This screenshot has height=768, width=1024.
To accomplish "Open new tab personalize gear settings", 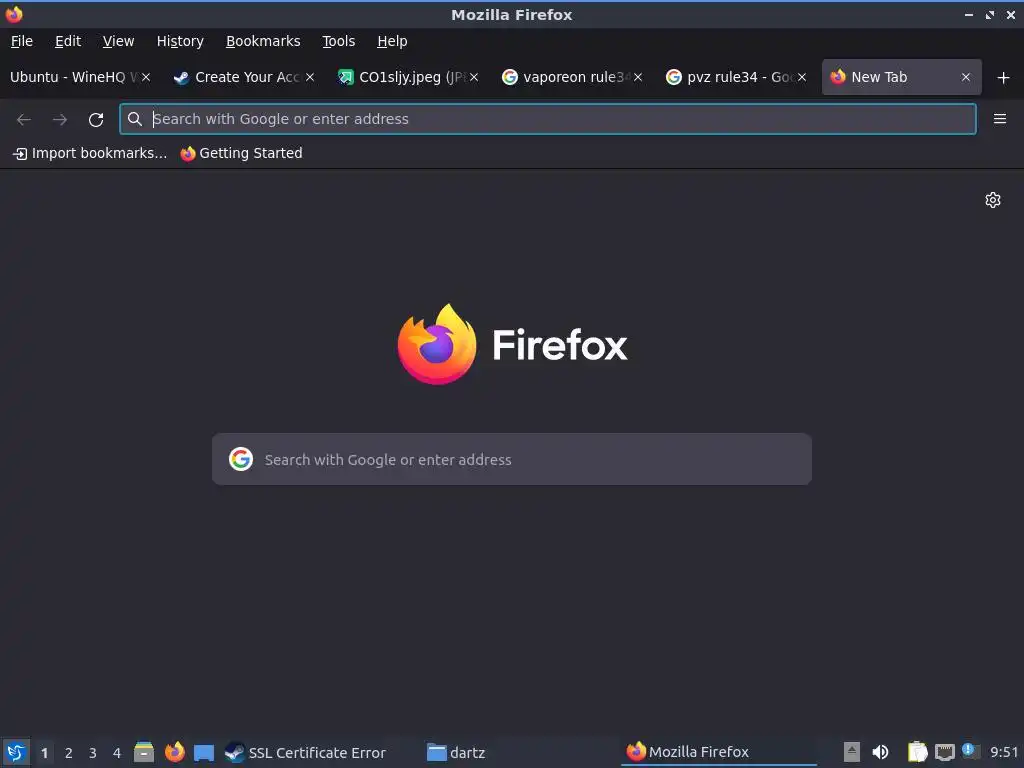I will (x=993, y=200).
